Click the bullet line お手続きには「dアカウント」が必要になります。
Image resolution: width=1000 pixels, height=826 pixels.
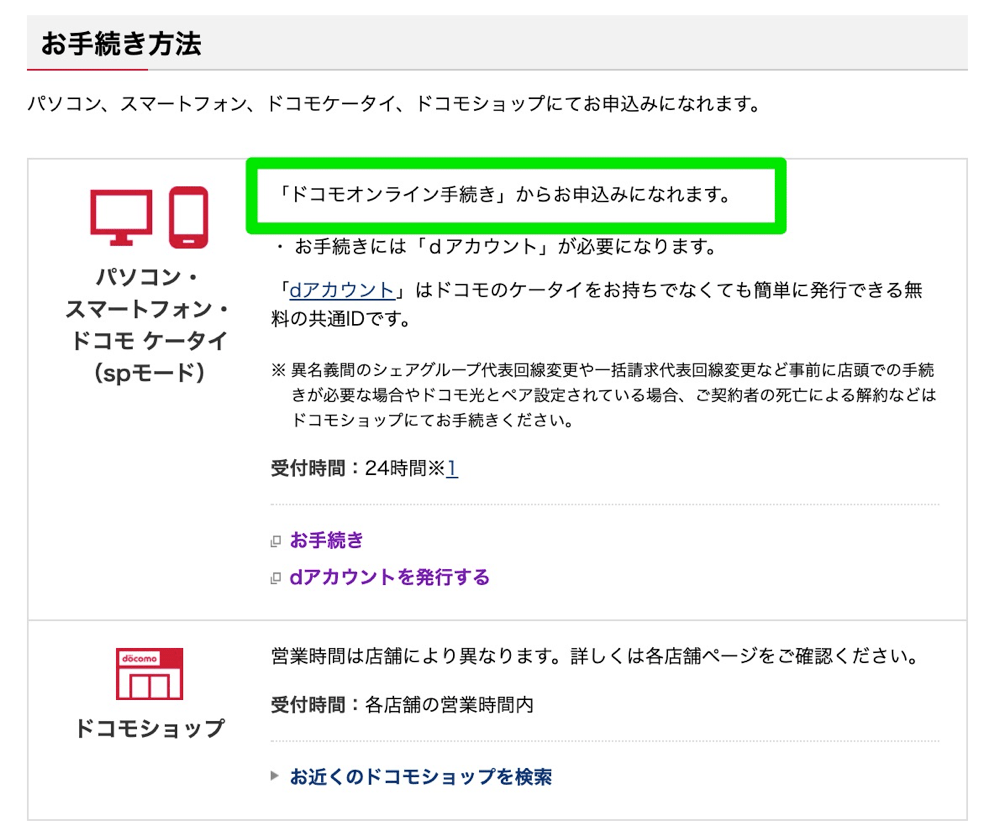(x=496, y=246)
